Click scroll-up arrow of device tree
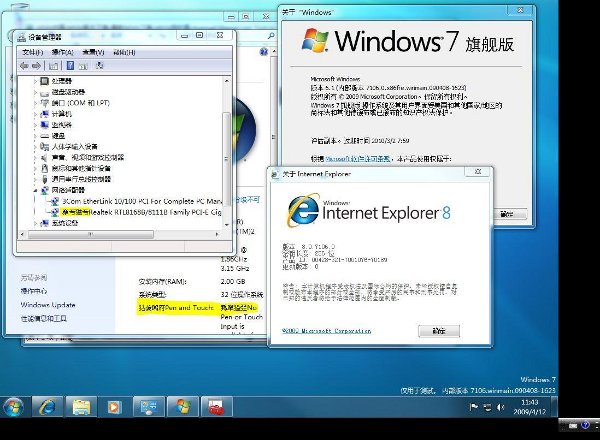Image resolution: width=600 pixels, height=440 pixels. pos(227,81)
